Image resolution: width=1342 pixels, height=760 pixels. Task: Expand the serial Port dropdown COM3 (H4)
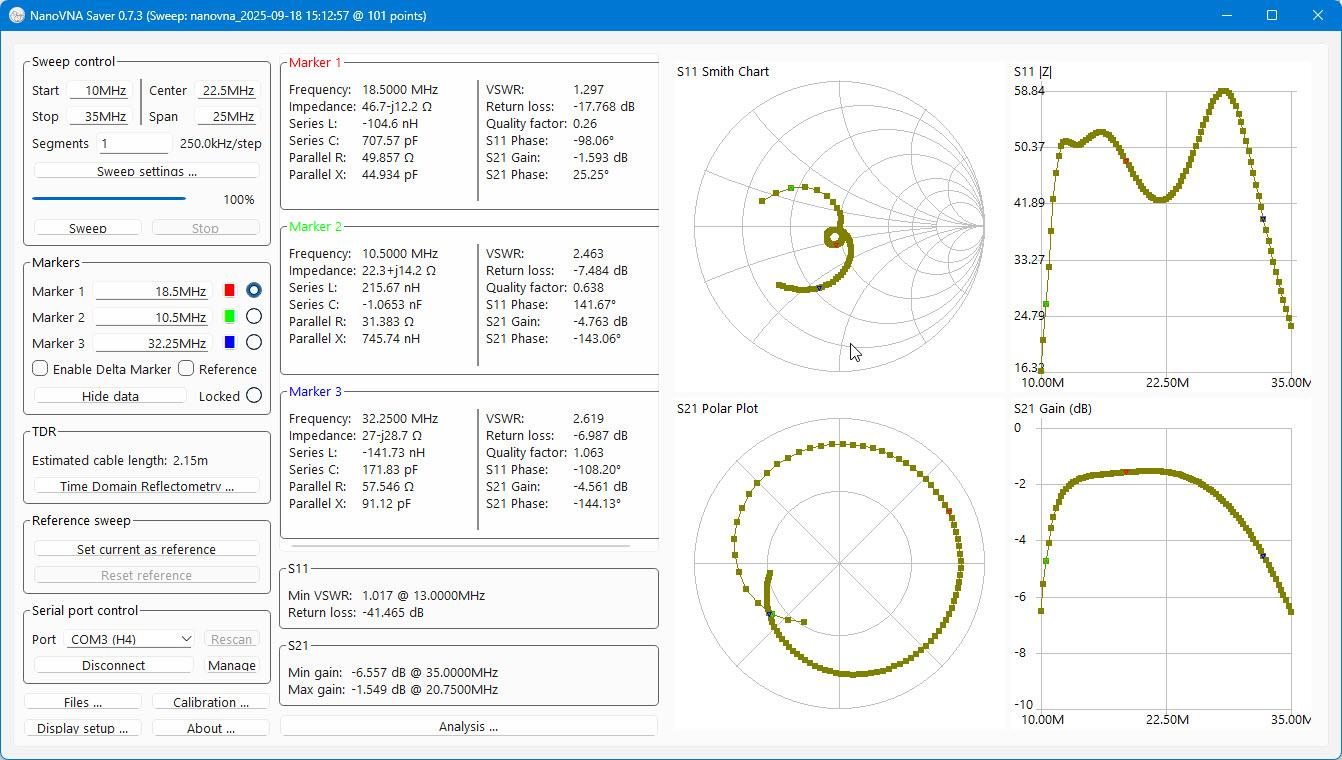click(131, 639)
